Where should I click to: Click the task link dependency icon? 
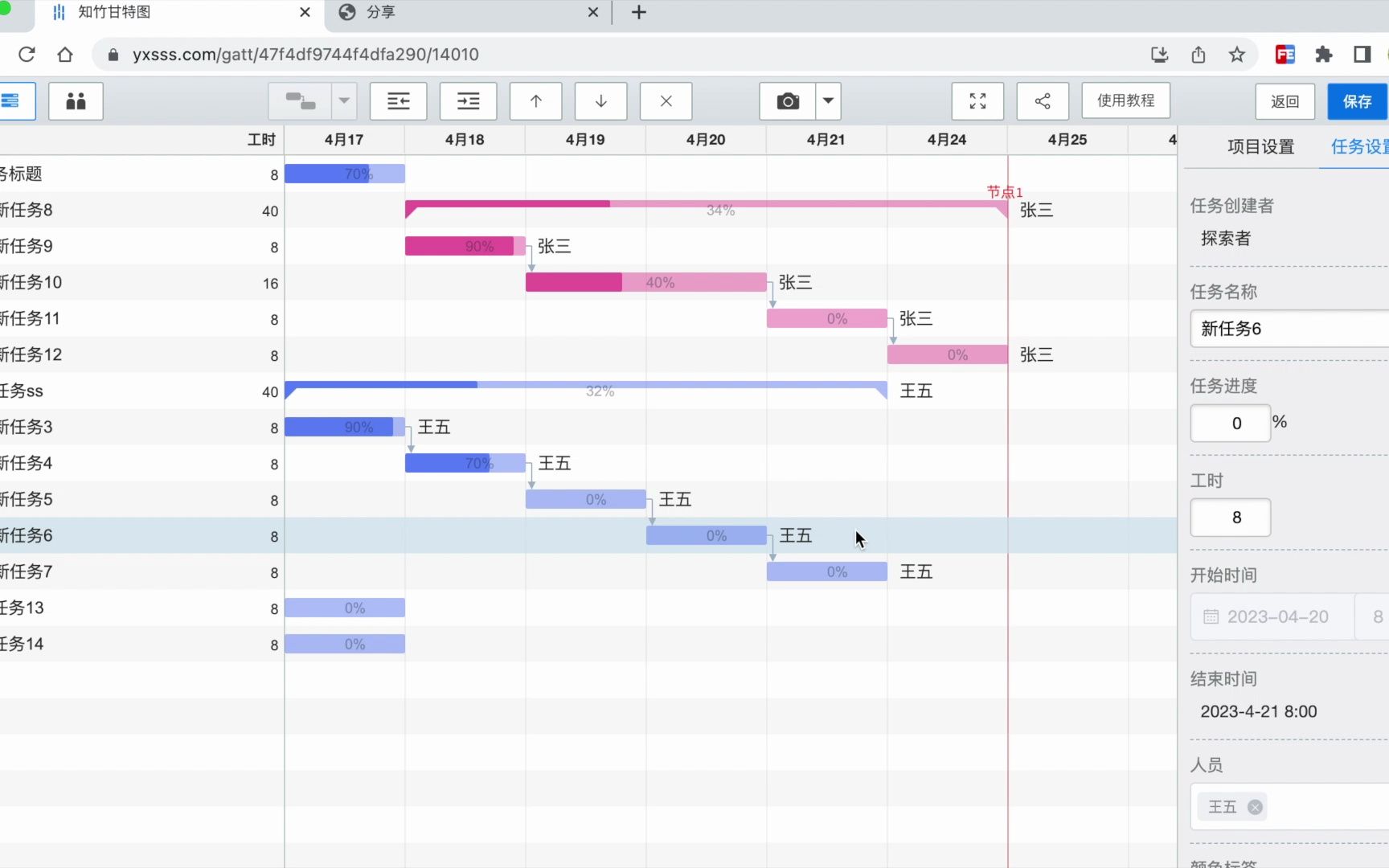pos(301,101)
